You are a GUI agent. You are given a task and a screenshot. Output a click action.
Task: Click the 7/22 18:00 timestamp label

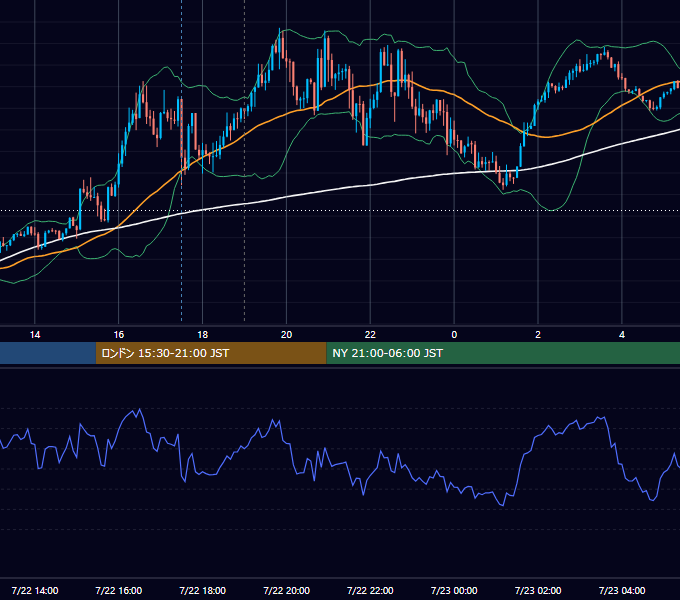point(203,590)
